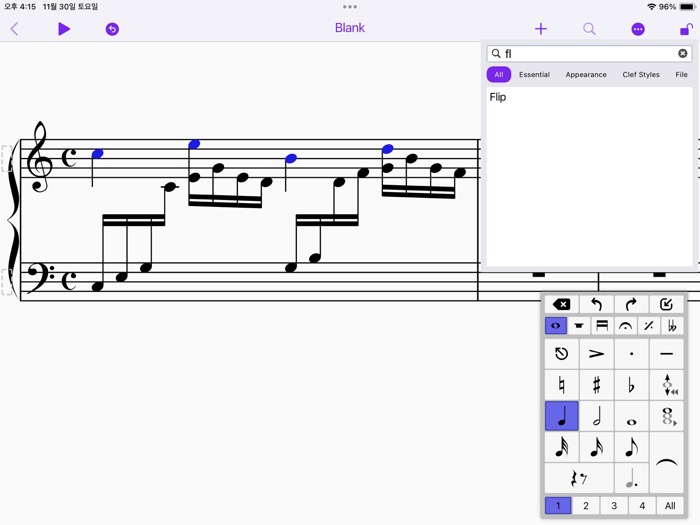700x525 pixels.
Task: Select voice 4
Action: pyautogui.click(x=642, y=506)
